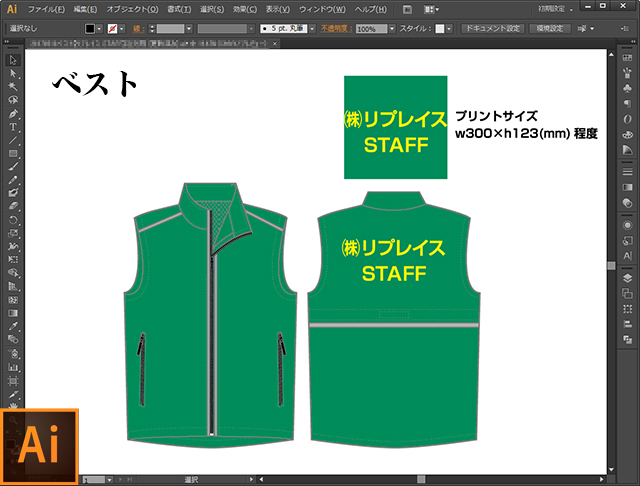Open the 編集(E) menu
640x486 pixels.
[x=85, y=9]
